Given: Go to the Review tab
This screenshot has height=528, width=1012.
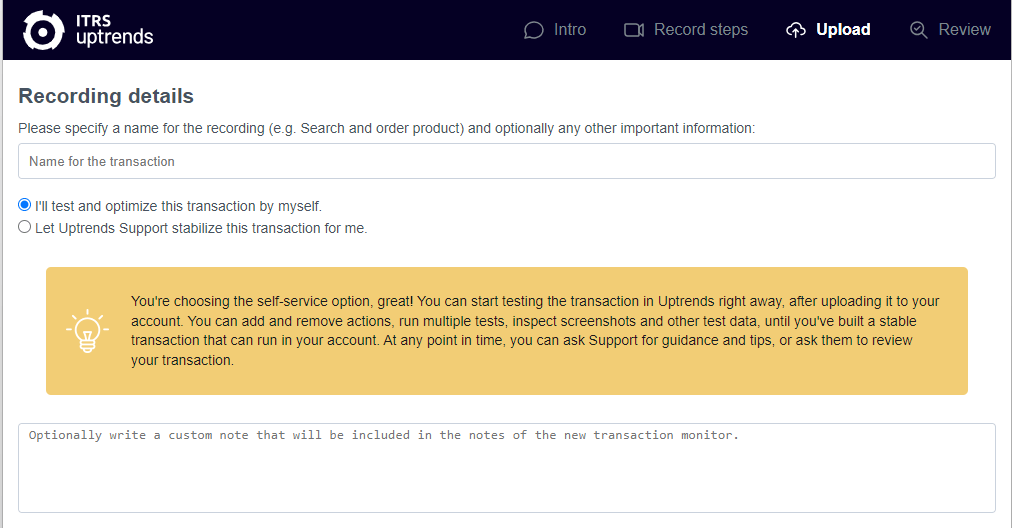Looking at the screenshot, I should [951, 30].
